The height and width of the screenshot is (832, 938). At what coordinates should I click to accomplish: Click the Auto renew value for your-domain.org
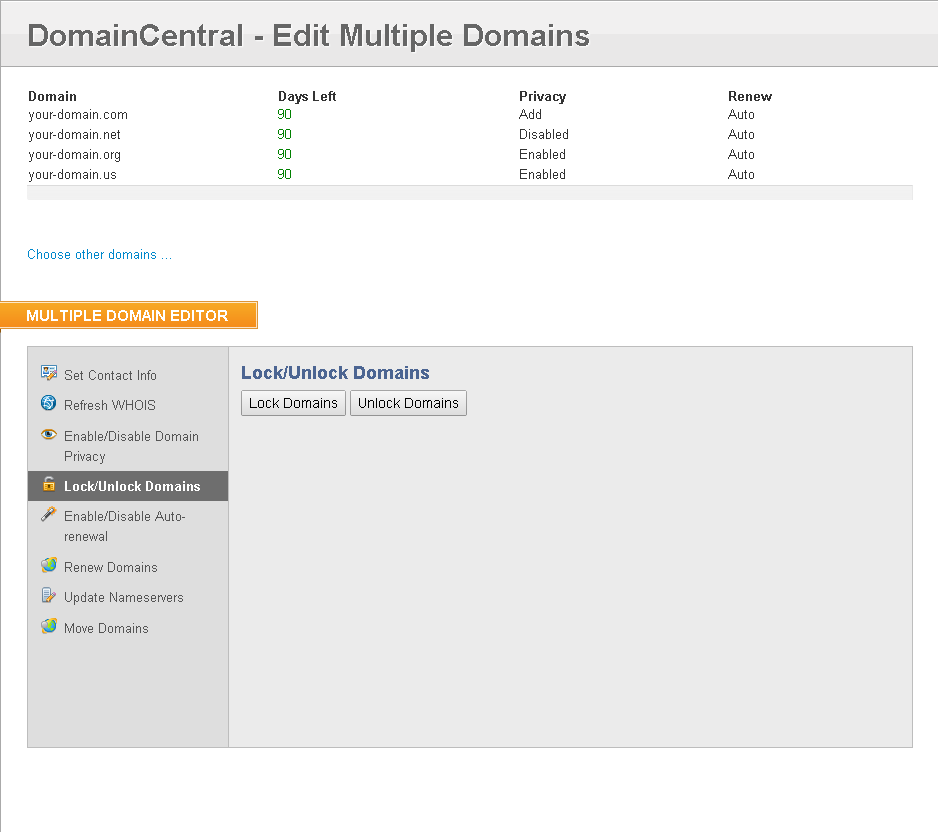tap(741, 154)
